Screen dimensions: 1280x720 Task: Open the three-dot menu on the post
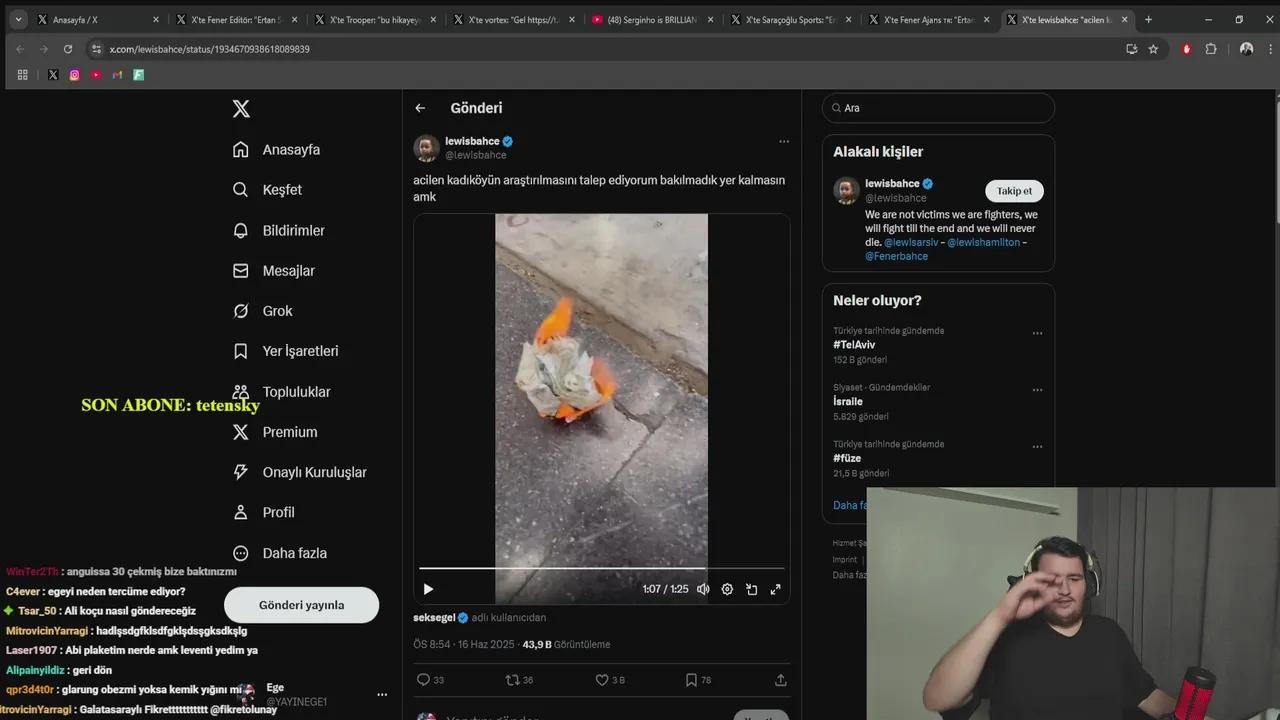pos(784,141)
